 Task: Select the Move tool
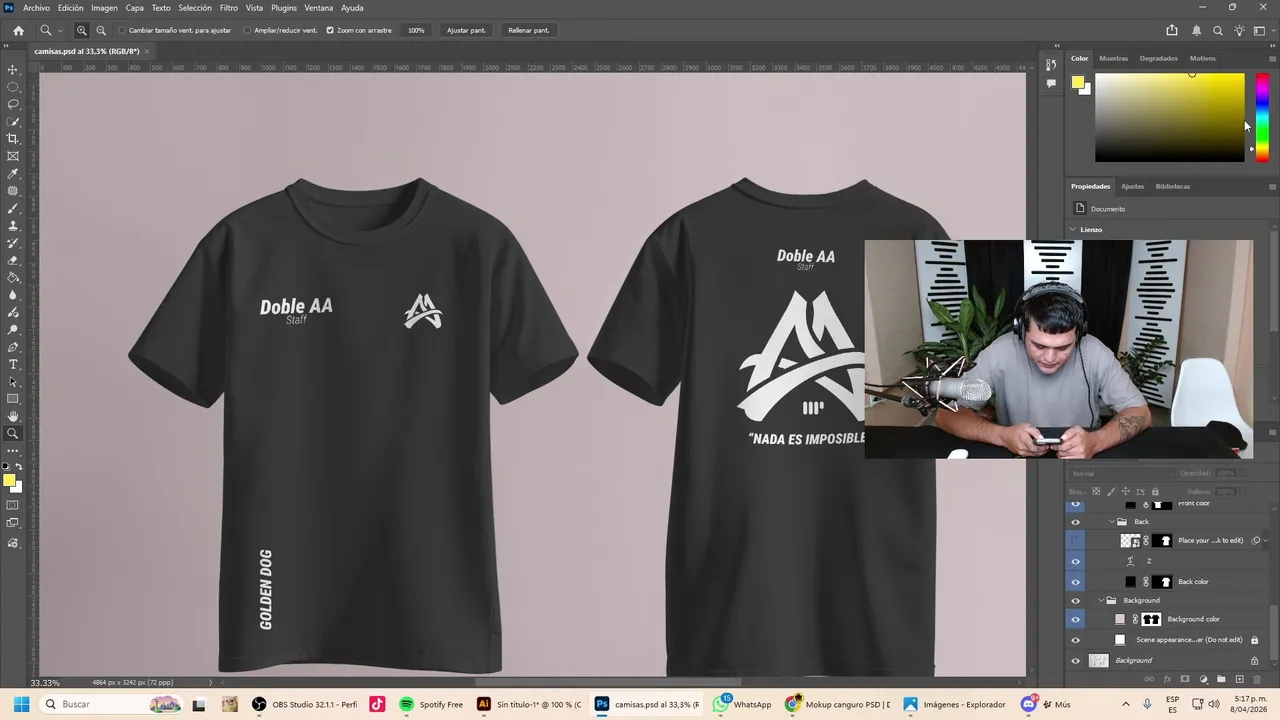(13, 70)
